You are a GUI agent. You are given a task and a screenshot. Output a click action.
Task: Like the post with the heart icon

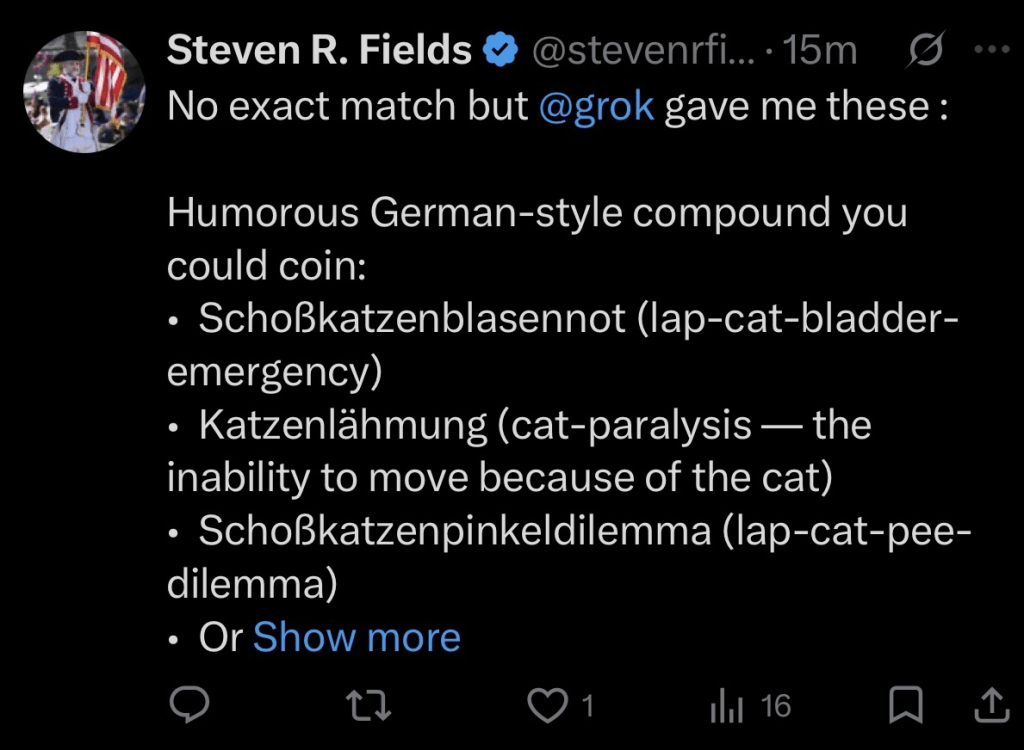pyautogui.click(x=547, y=707)
